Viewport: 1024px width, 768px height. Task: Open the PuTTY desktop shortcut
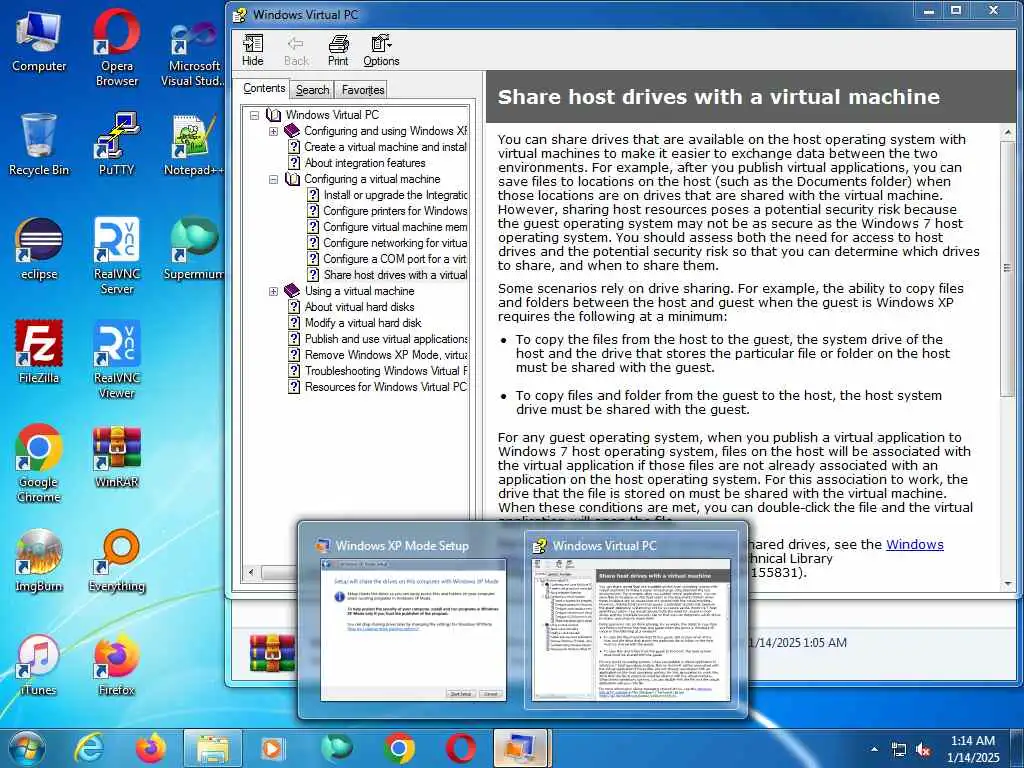pyautogui.click(x=116, y=145)
